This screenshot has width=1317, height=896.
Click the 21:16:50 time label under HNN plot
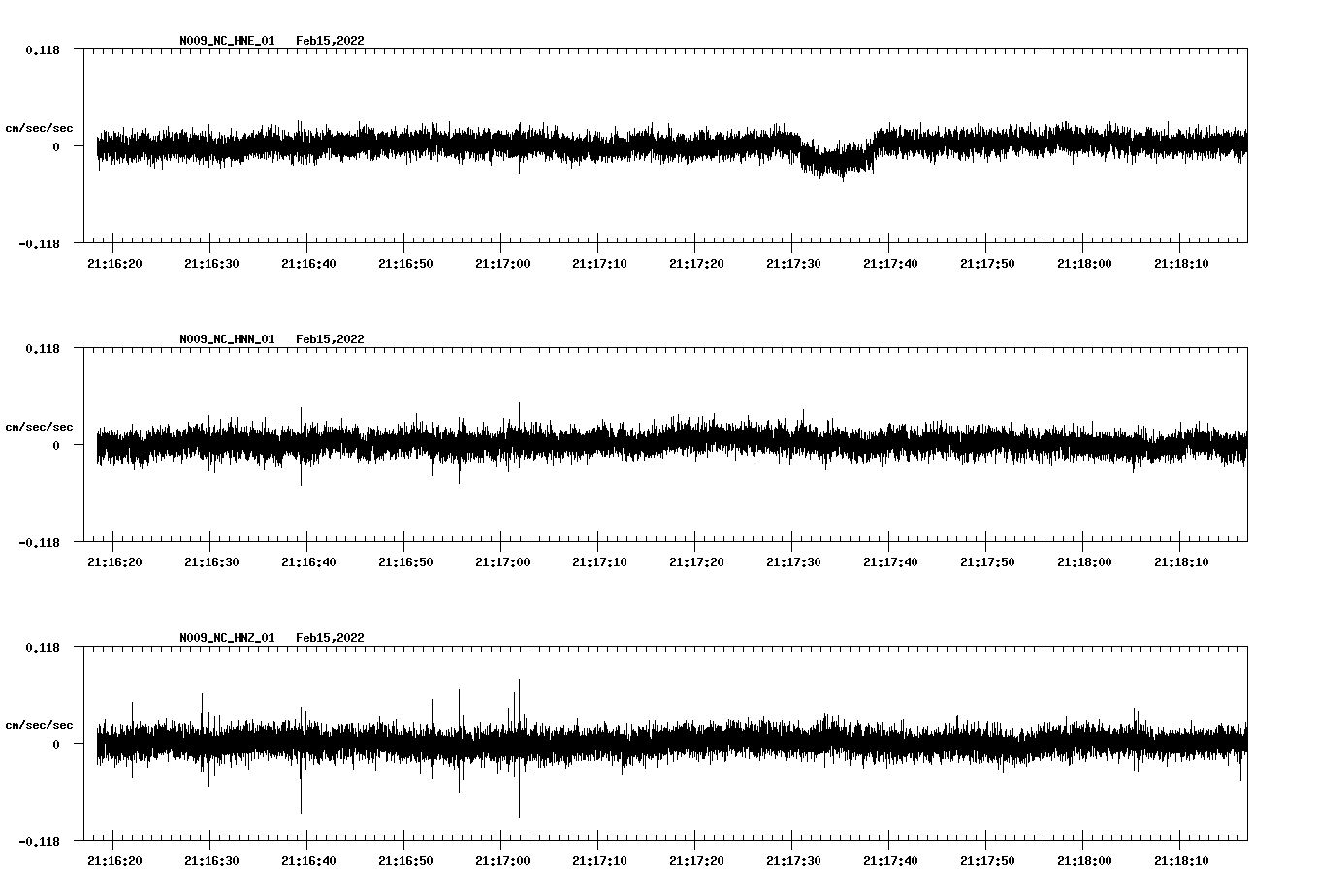(405, 562)
